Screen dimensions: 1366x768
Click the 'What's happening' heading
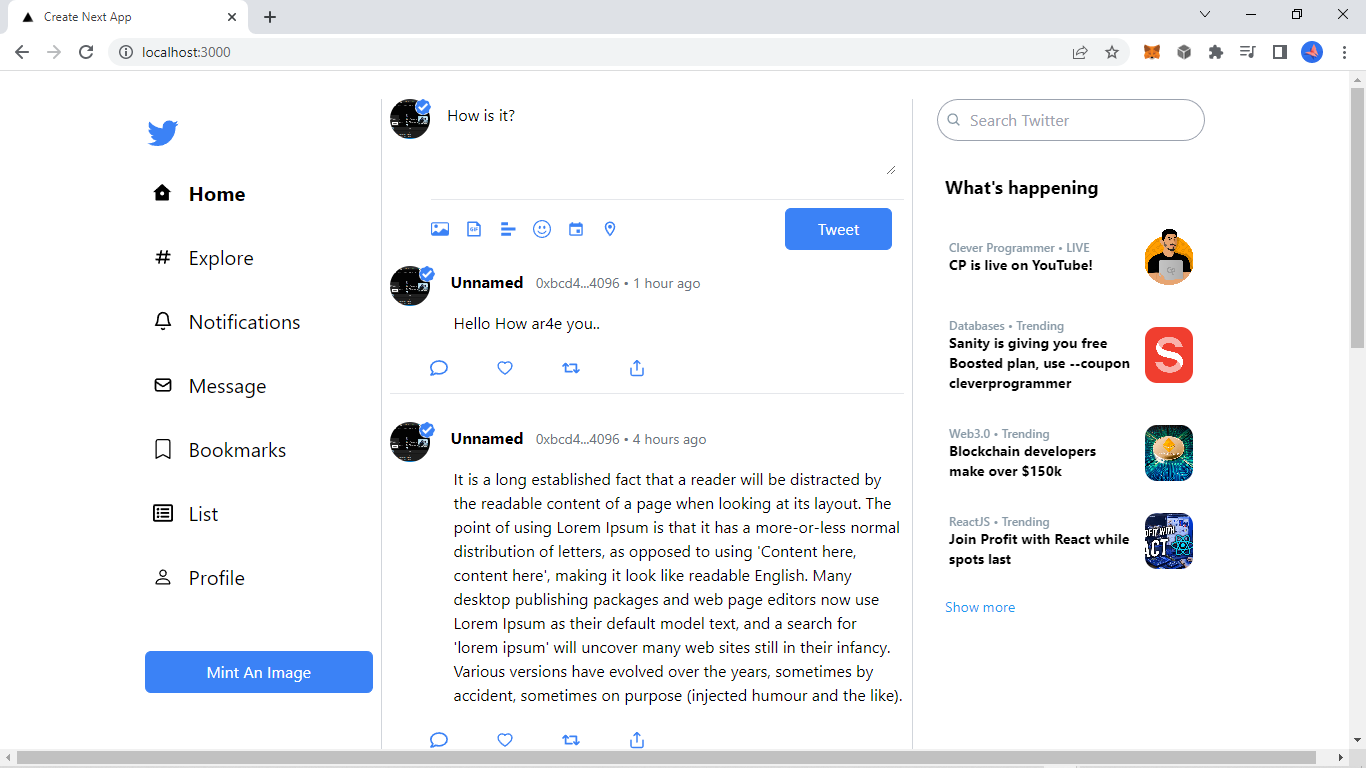coord(1021,188)
